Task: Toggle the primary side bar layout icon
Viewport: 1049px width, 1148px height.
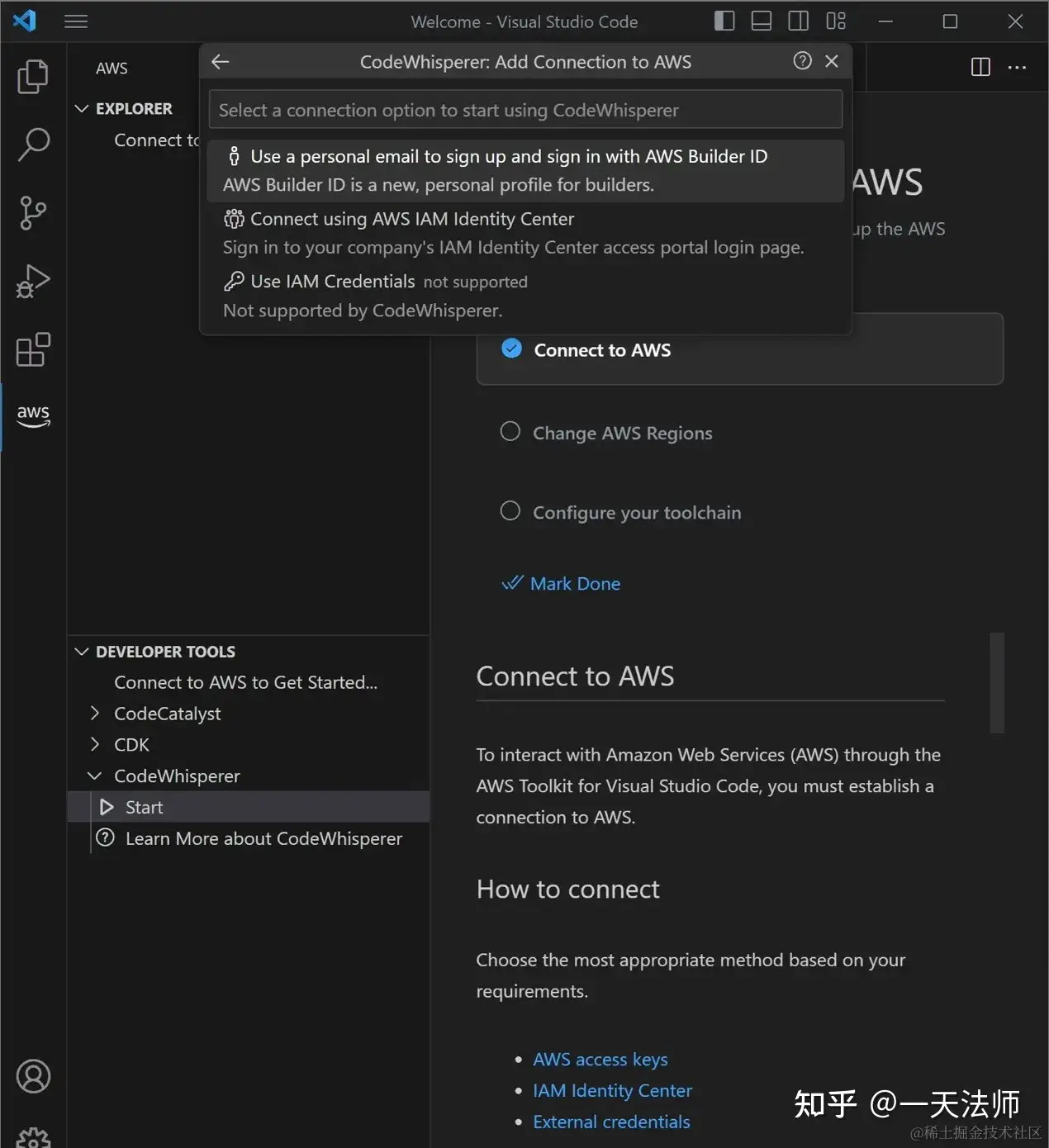Action: [724, 21]
